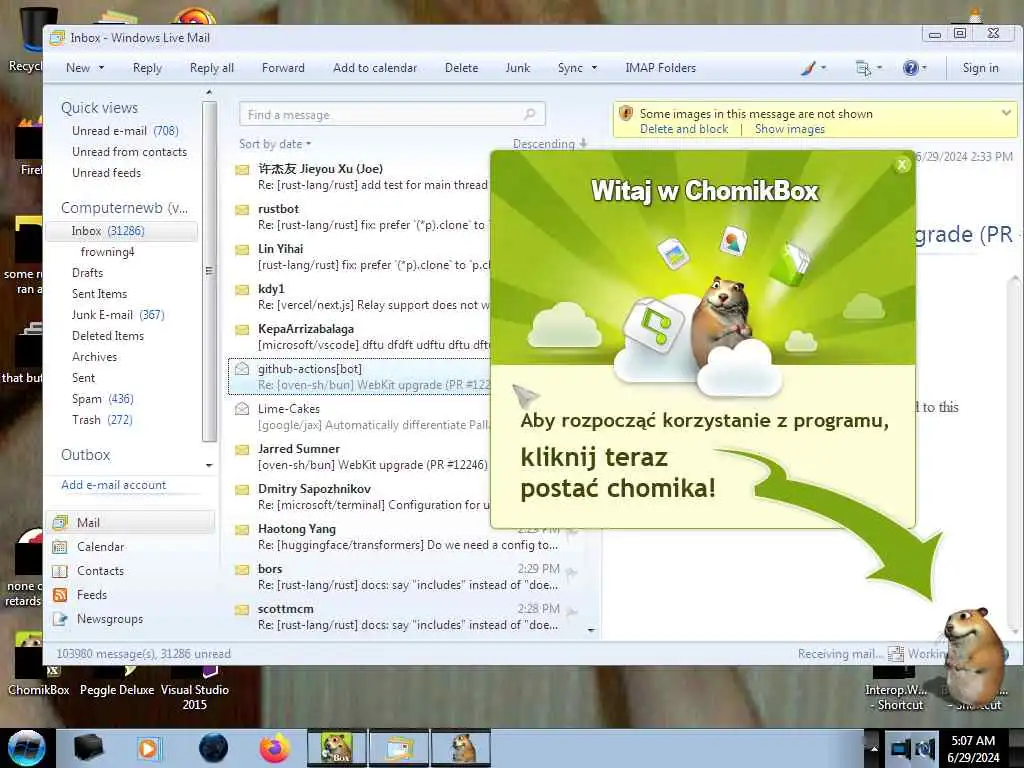This screenshot has width=1024, height=768.
Task: Expand the image warning bar chevron
Action: coord(1006,113)
